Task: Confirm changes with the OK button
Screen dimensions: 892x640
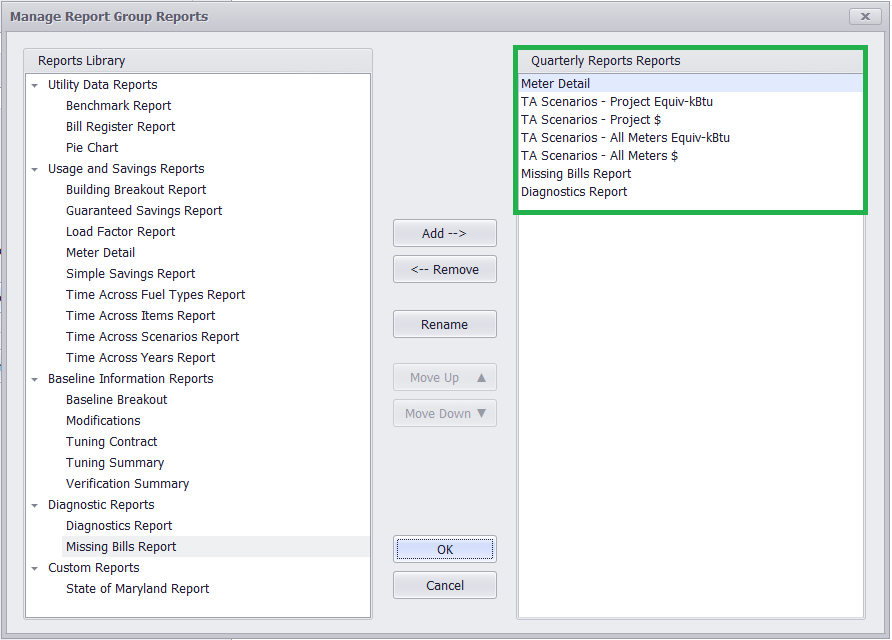Action: [444, 550]
